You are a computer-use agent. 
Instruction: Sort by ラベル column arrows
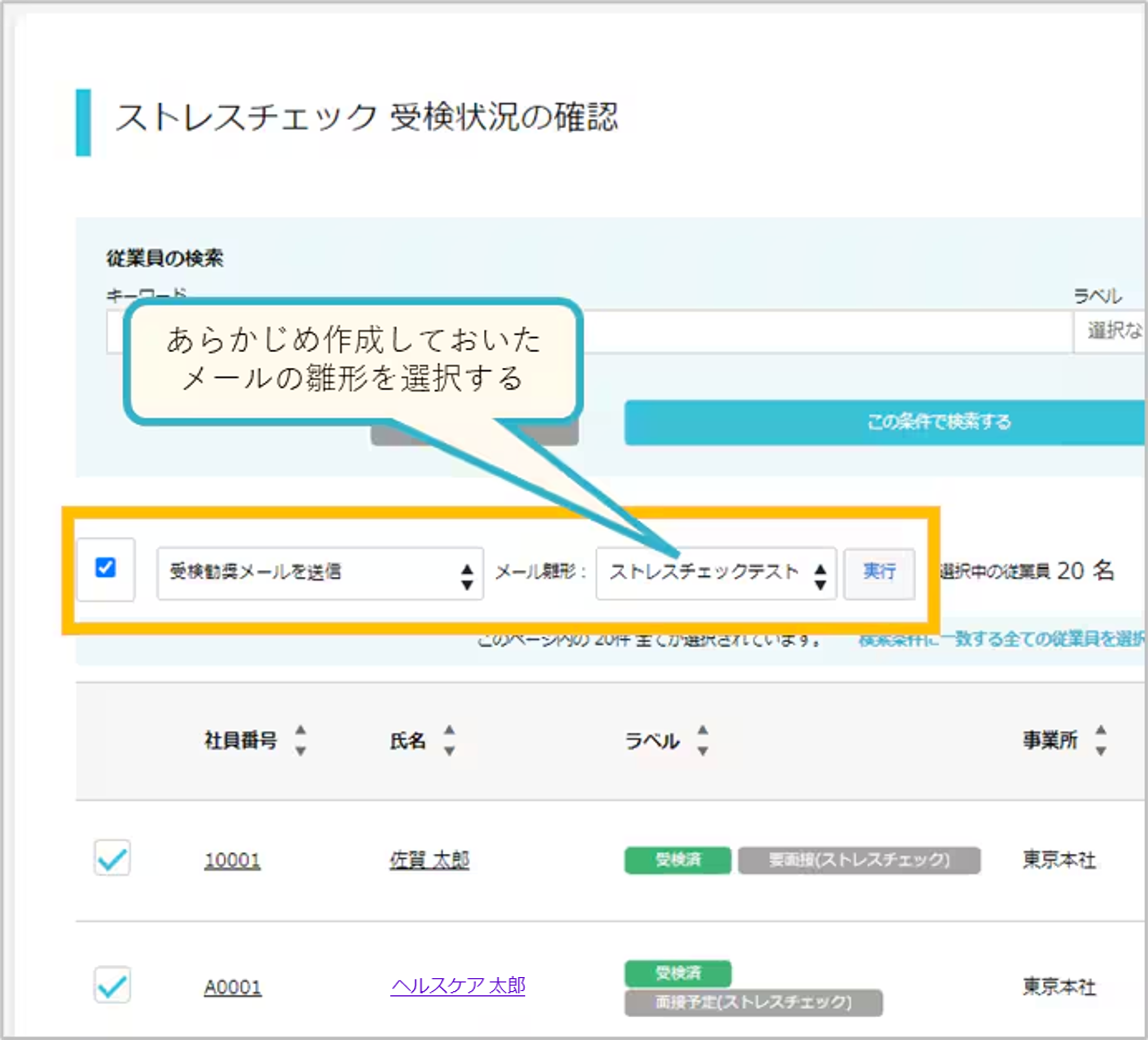703,740
